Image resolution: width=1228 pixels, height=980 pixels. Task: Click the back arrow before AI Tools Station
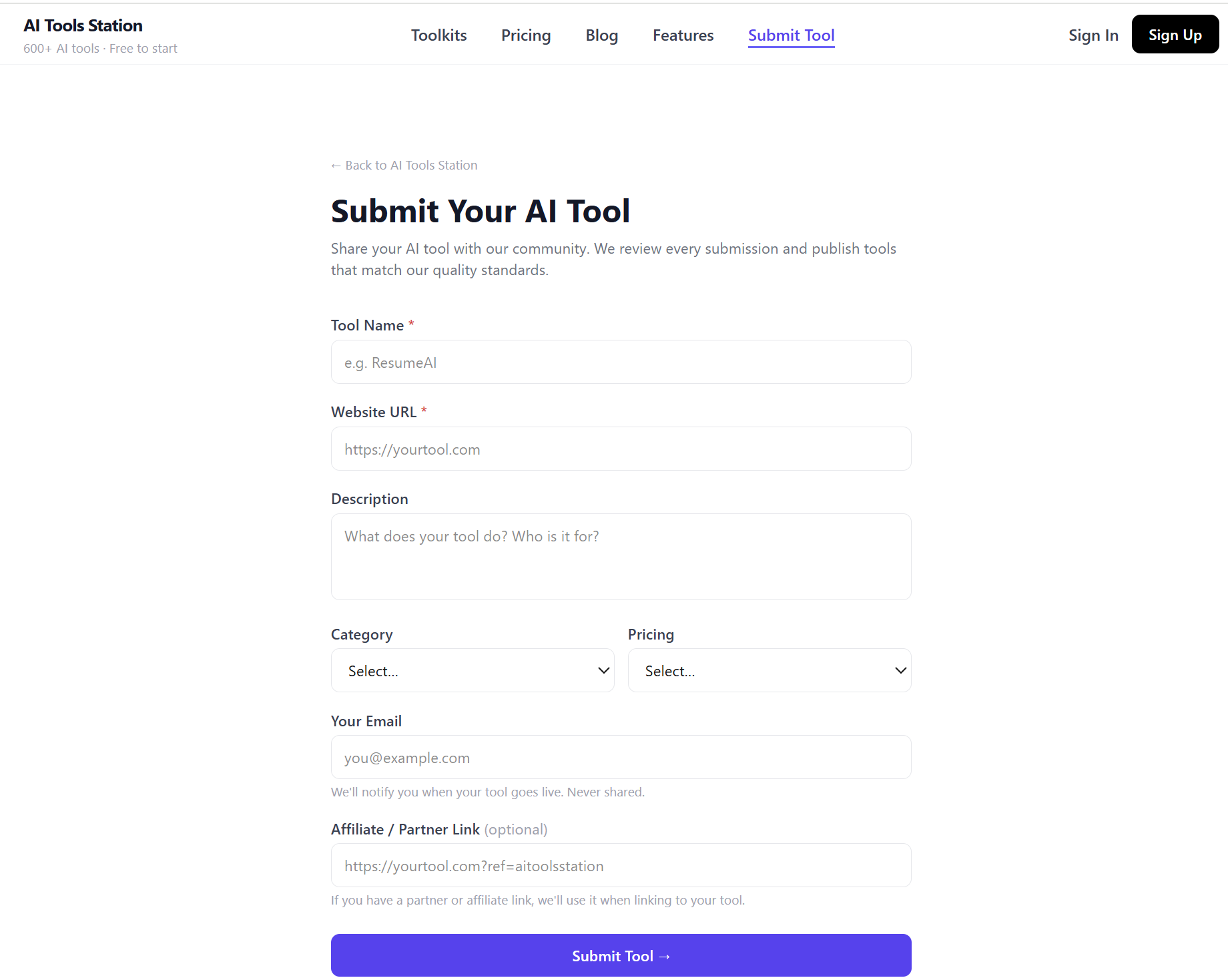(x=336, y=165)
